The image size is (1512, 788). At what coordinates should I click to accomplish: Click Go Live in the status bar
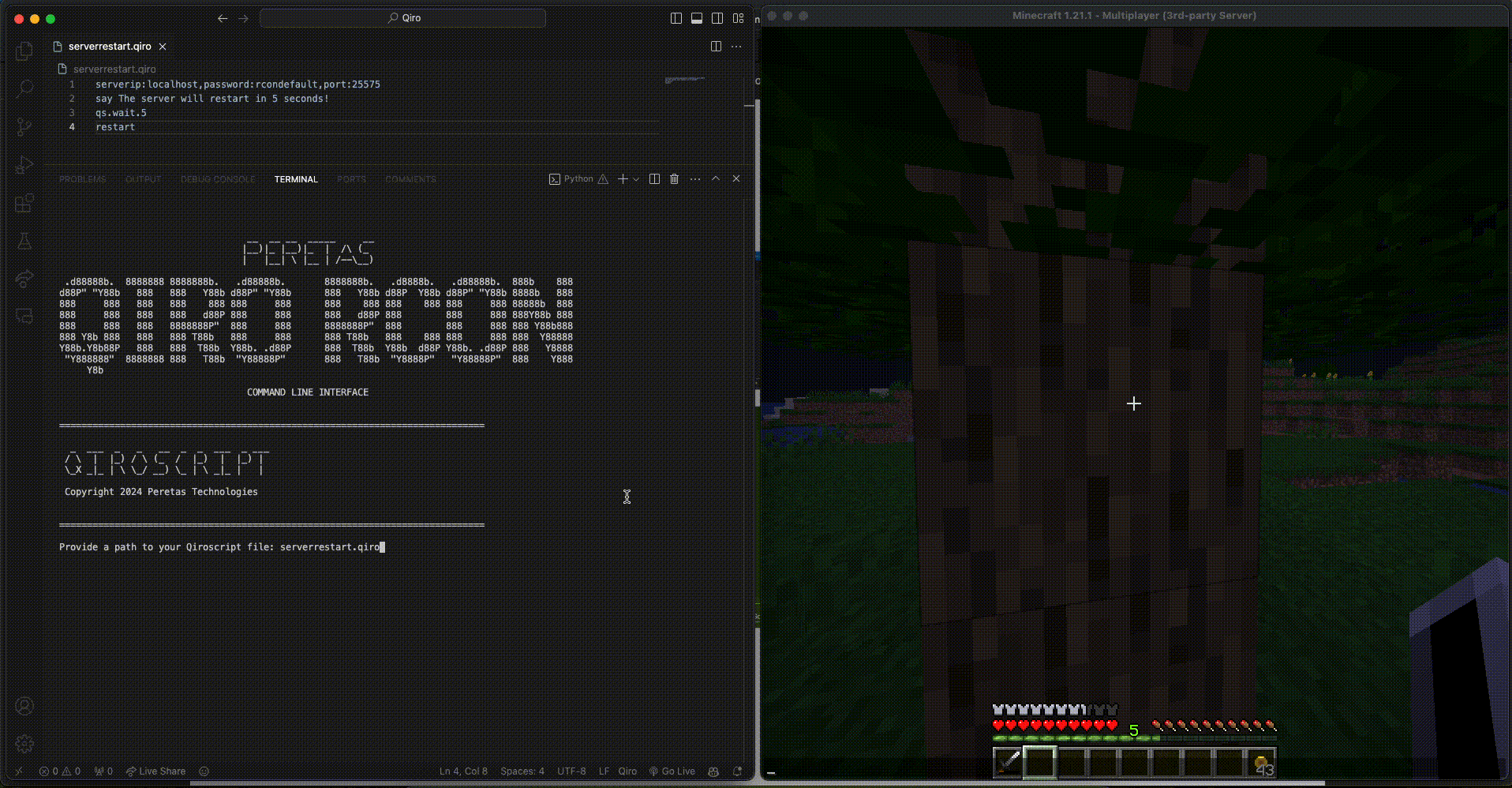pyautogui.click(x=672, y=771)
